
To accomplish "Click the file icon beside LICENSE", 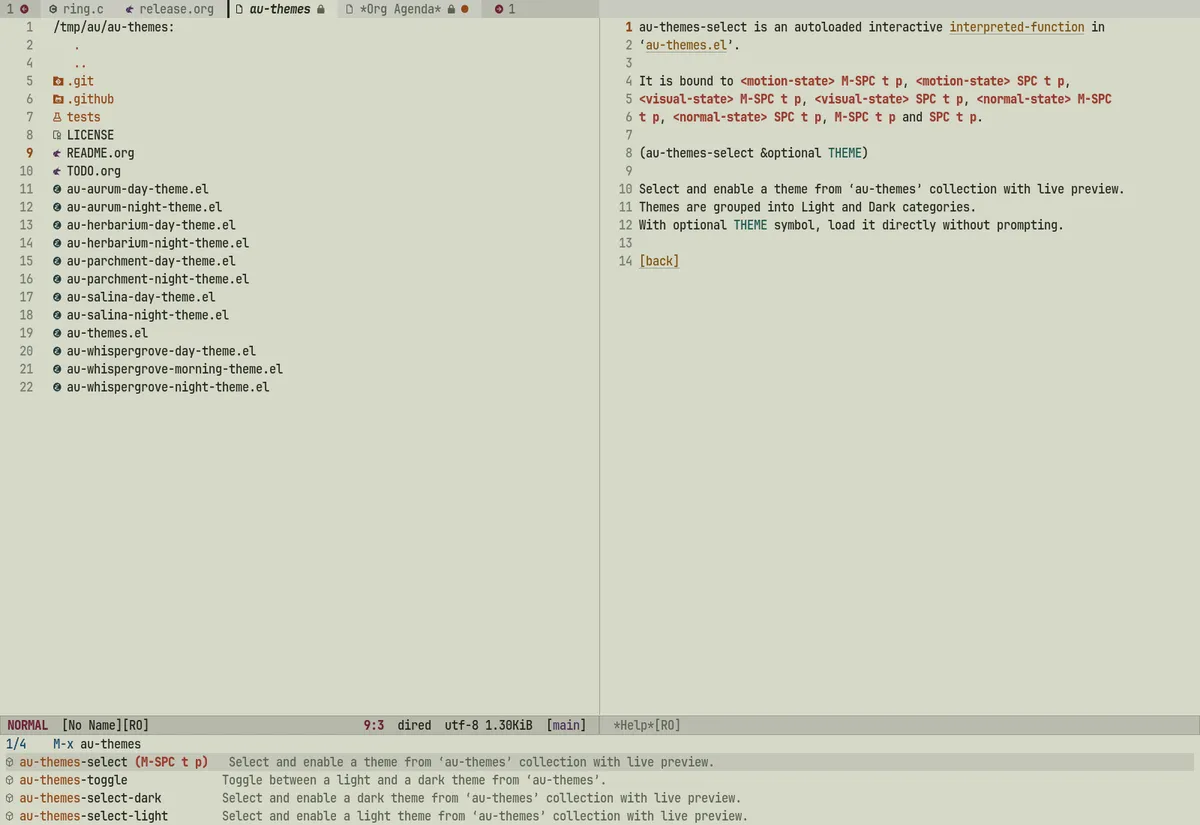I will (58, 135).
